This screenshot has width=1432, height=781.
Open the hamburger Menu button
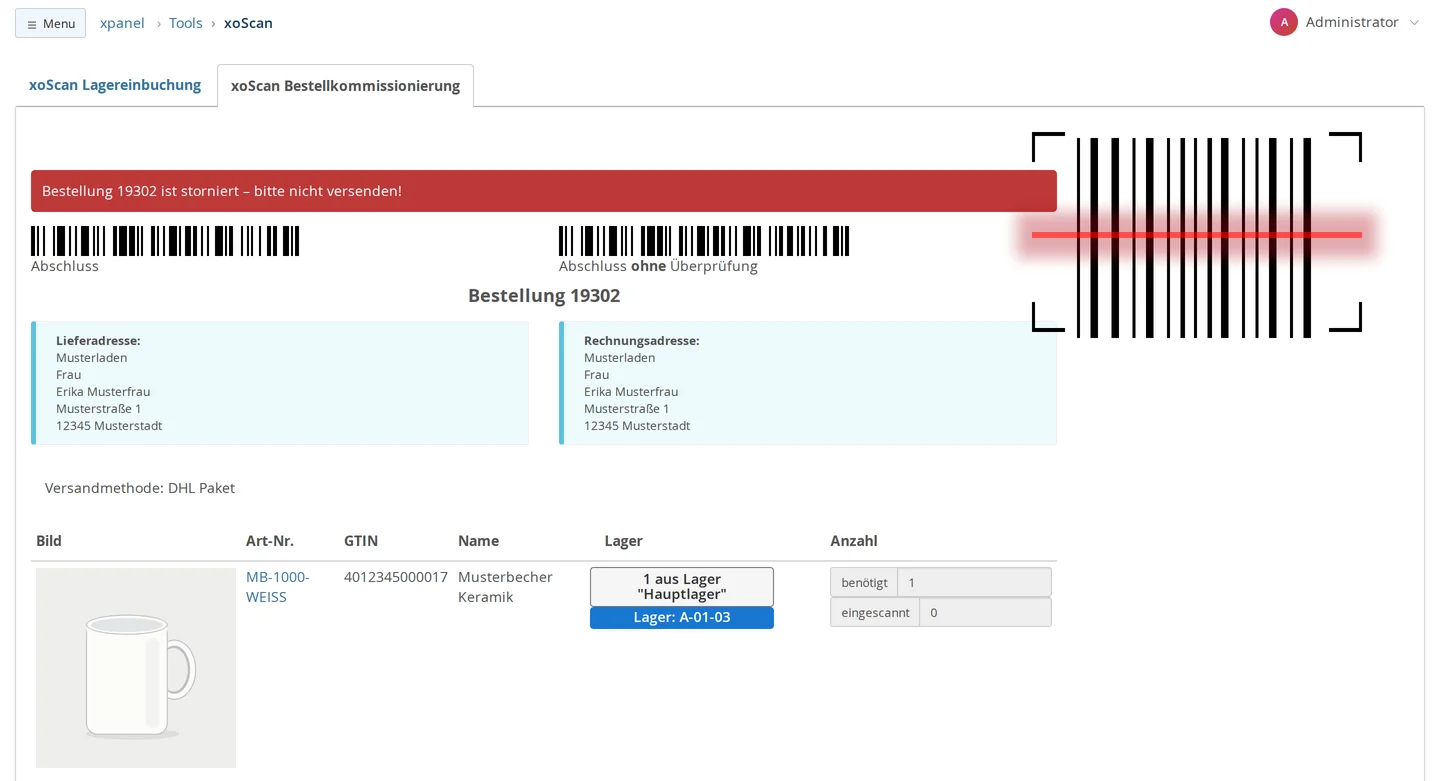point(50,23)
